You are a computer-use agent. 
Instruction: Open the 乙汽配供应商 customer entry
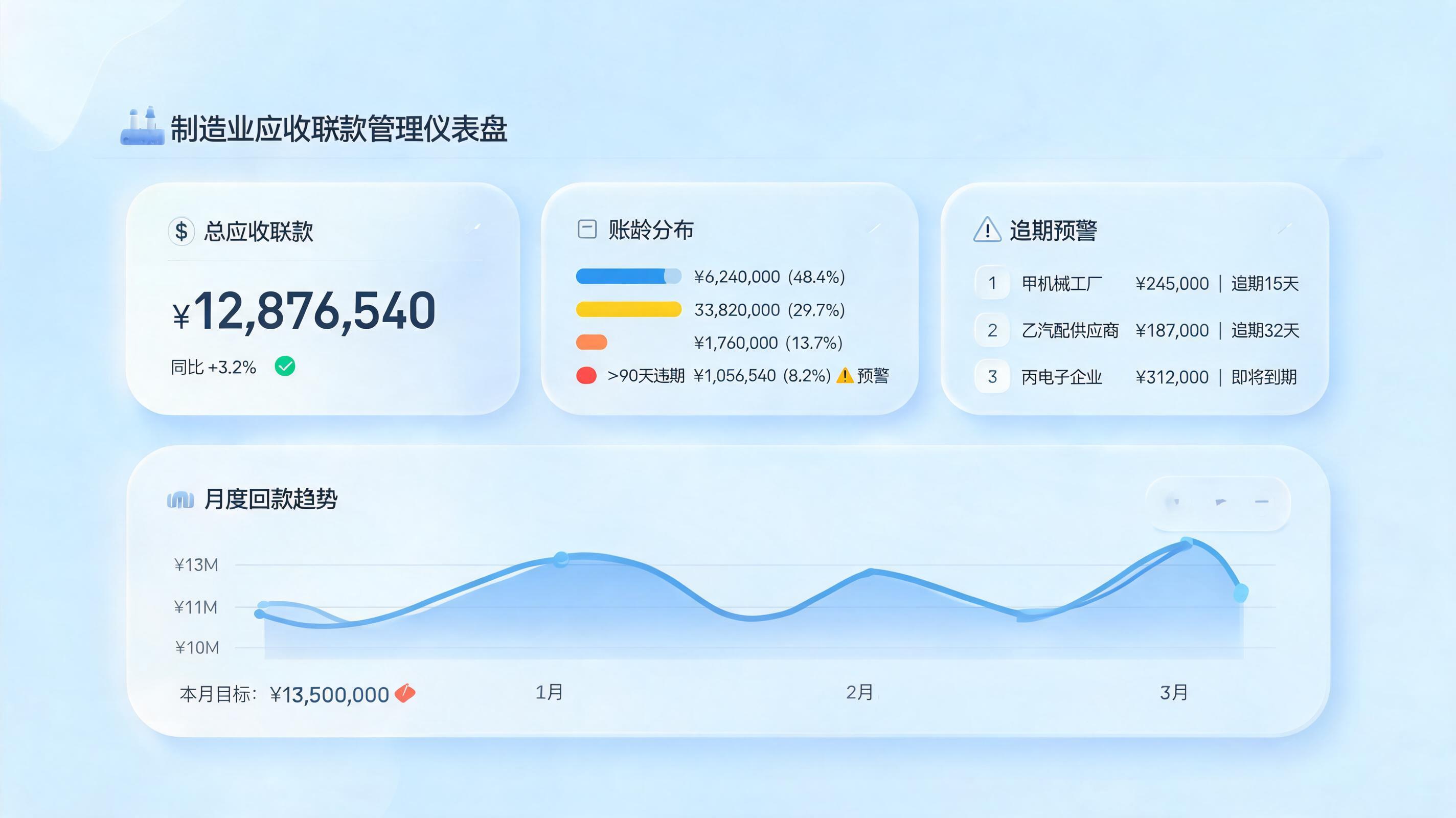[1070, 330]
